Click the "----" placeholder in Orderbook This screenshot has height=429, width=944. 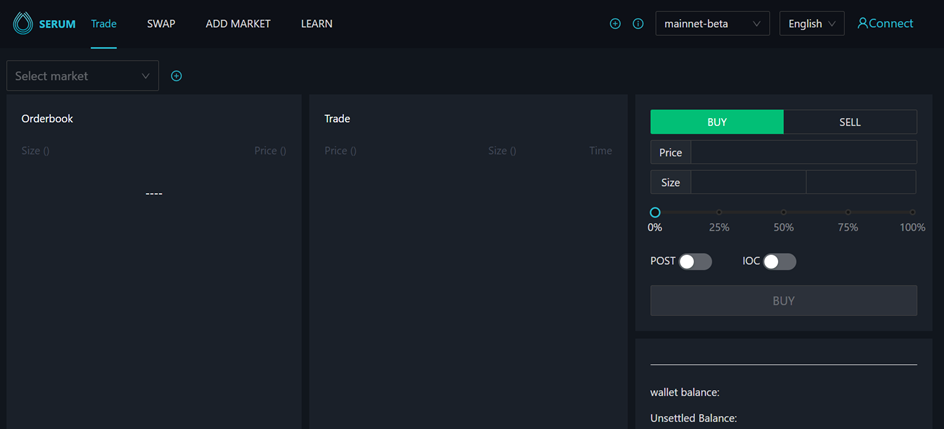point(154,194)
